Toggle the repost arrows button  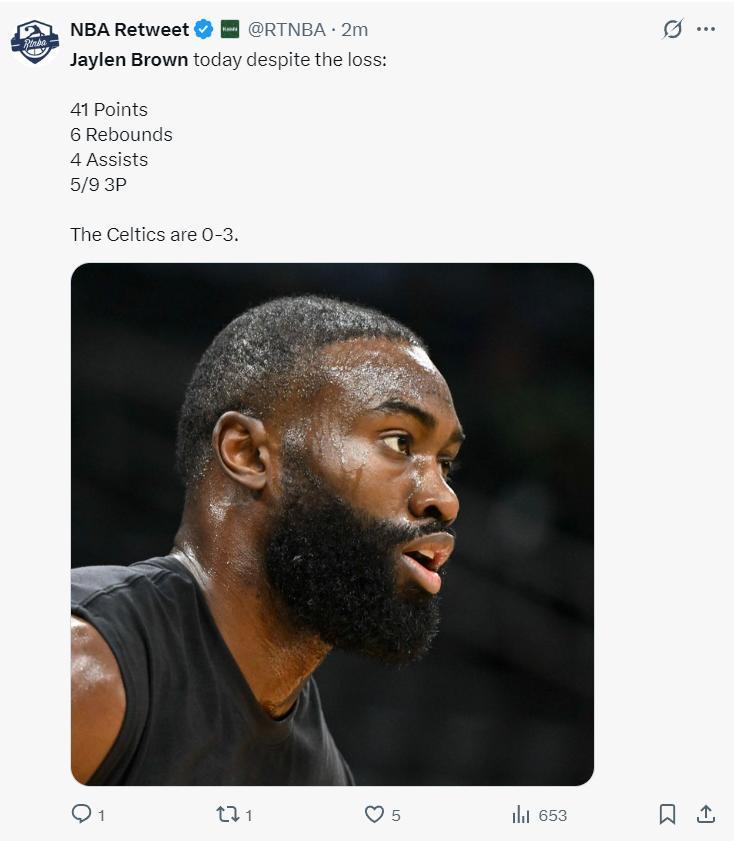[228, 814]
